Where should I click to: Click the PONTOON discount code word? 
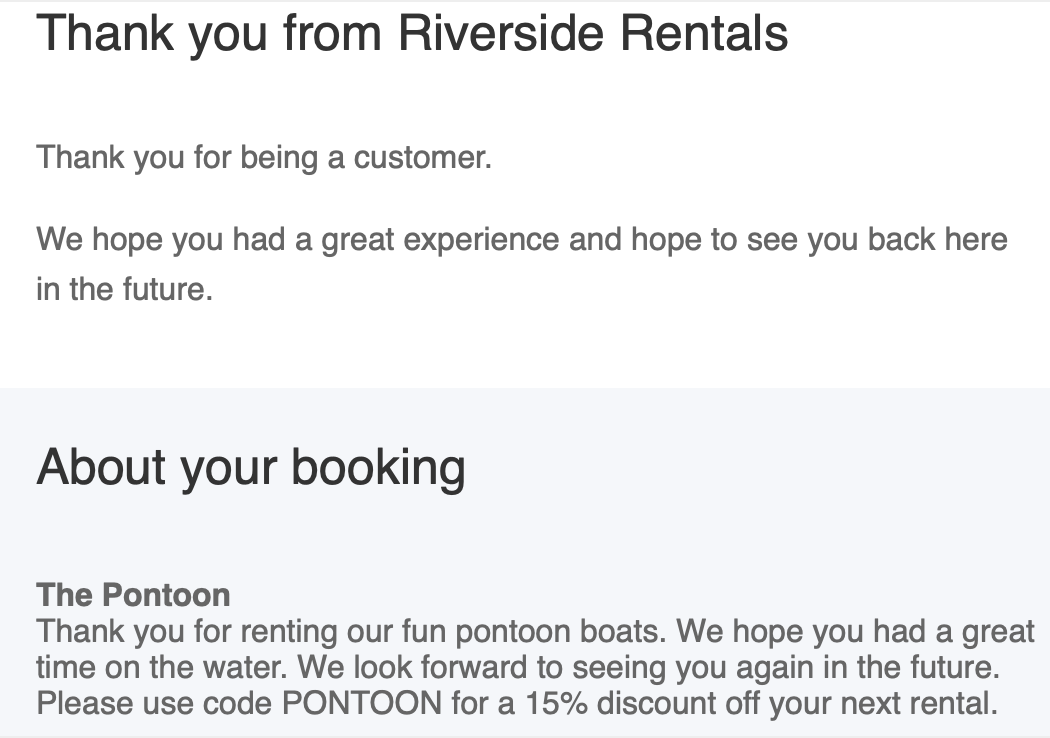tap(362, 704)
